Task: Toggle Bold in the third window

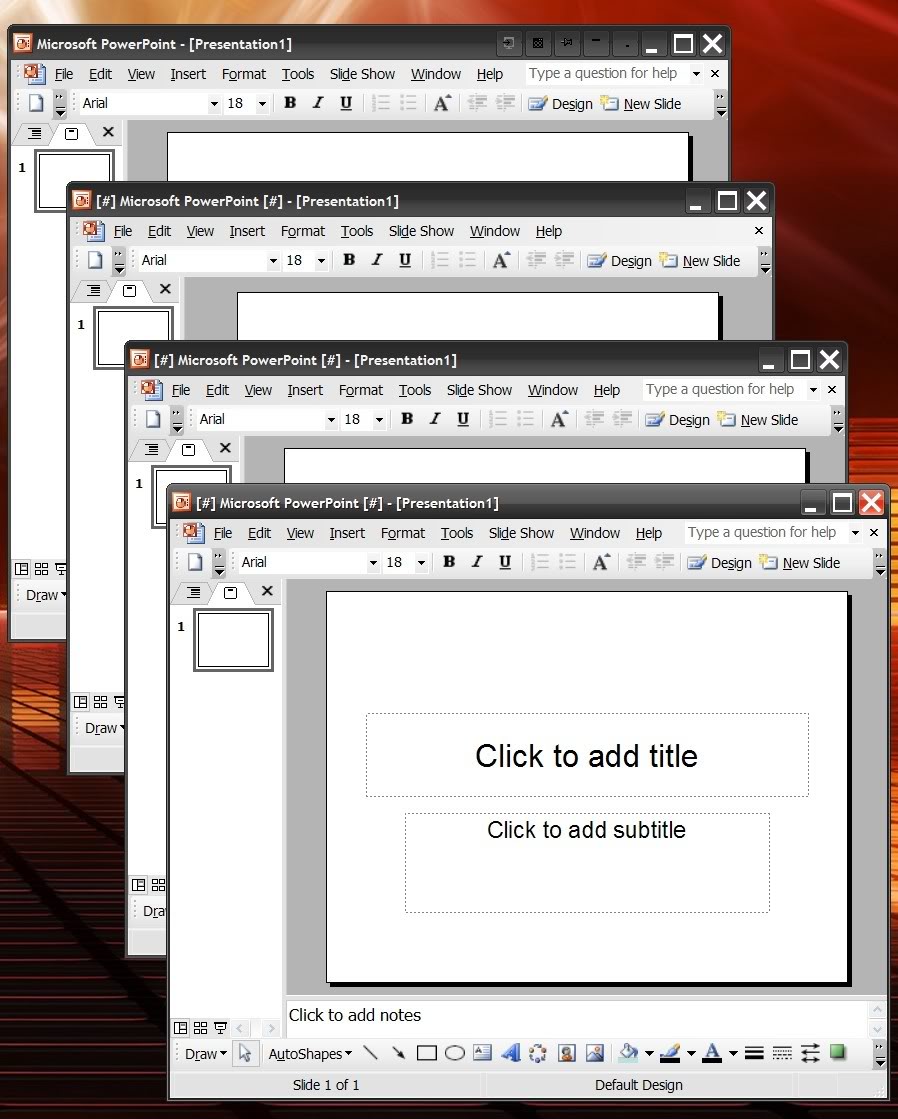Action: [407, 420]
